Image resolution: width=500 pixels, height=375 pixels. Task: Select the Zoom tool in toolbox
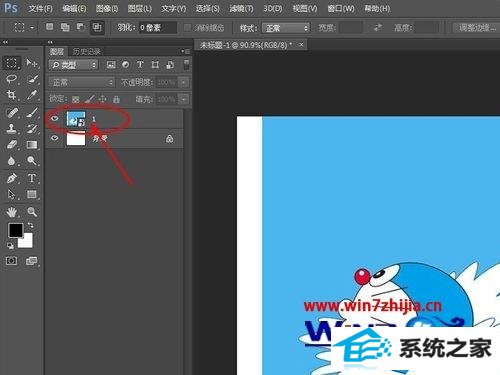click(32, 211)
